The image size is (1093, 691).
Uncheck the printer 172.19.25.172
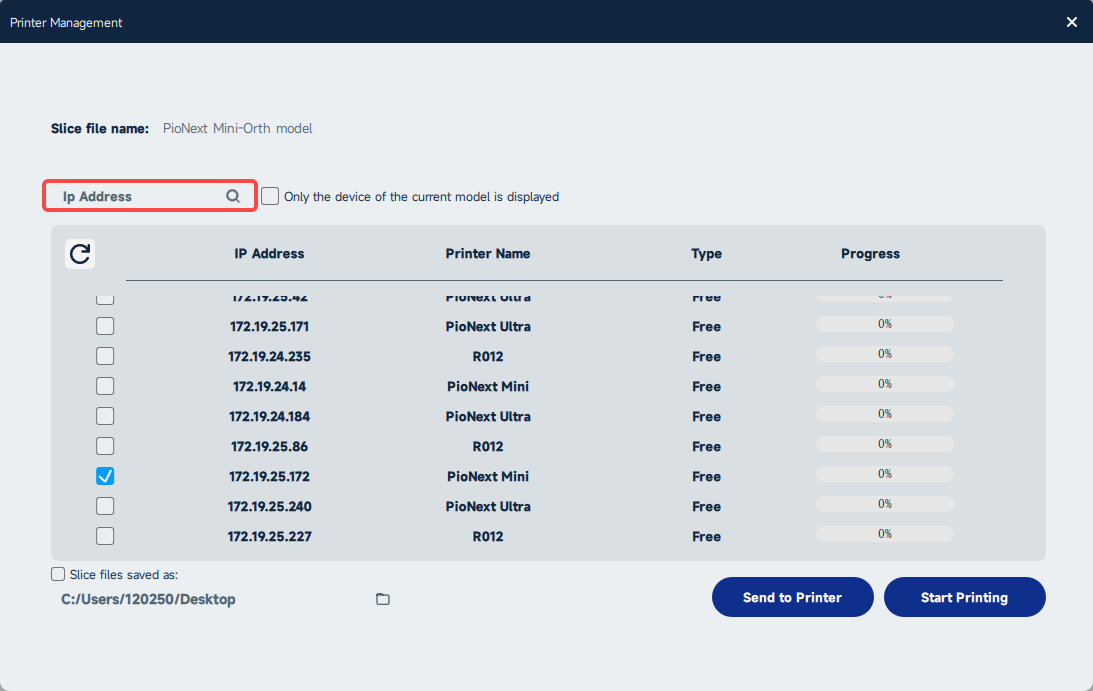[x=105, y=476]
